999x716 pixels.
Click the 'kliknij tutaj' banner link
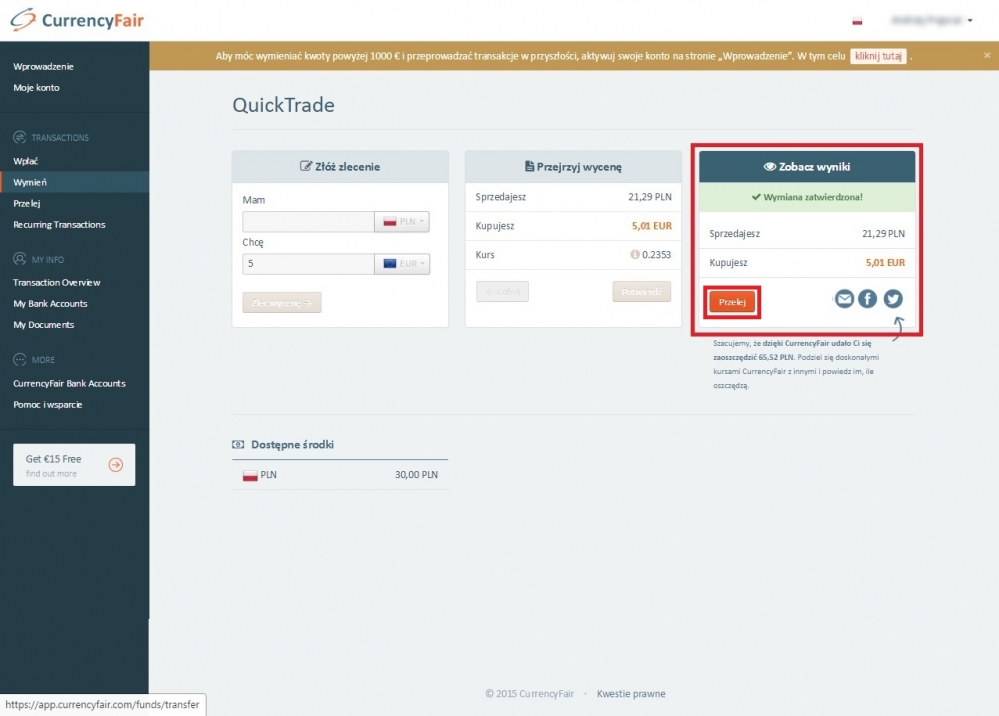(878, 56)
